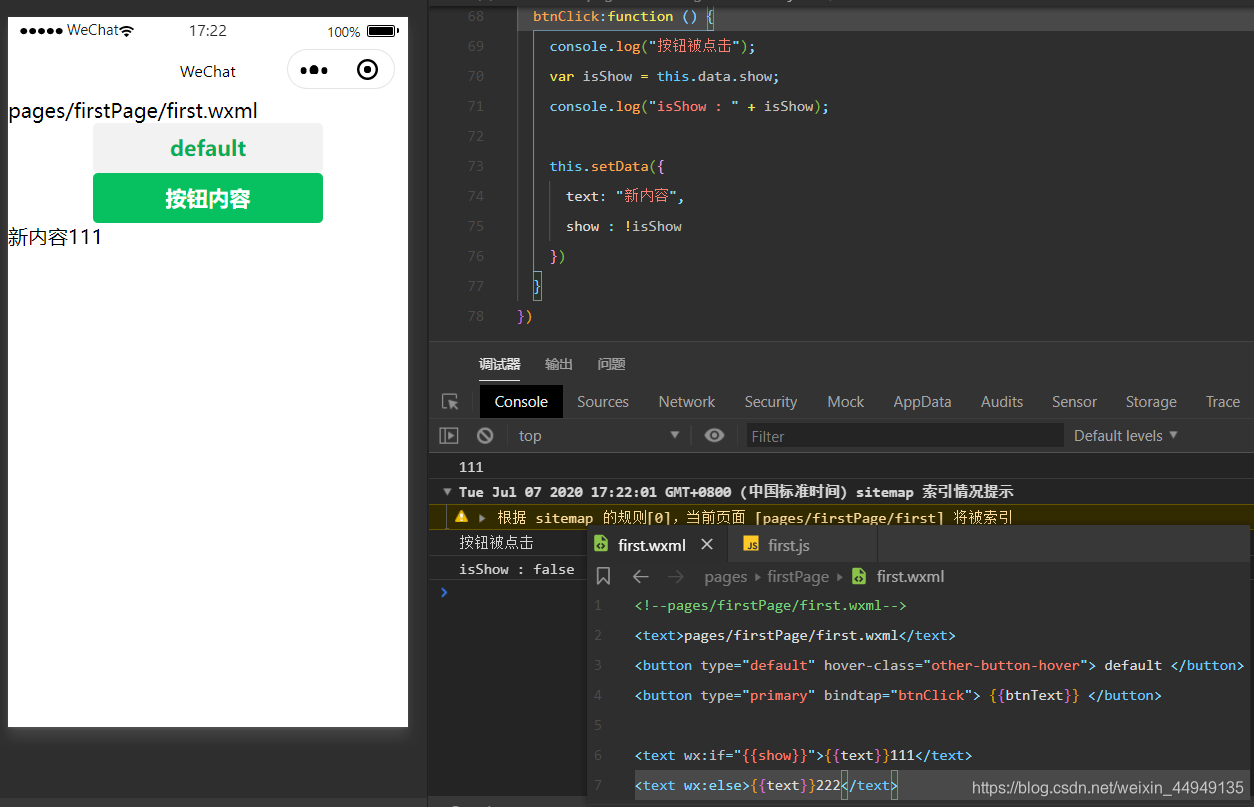The width and height of the screenshot is (1254, 807).
Task: Open the Default levels dropdown
Action: pyautogui.click(x=1126, y=436)
